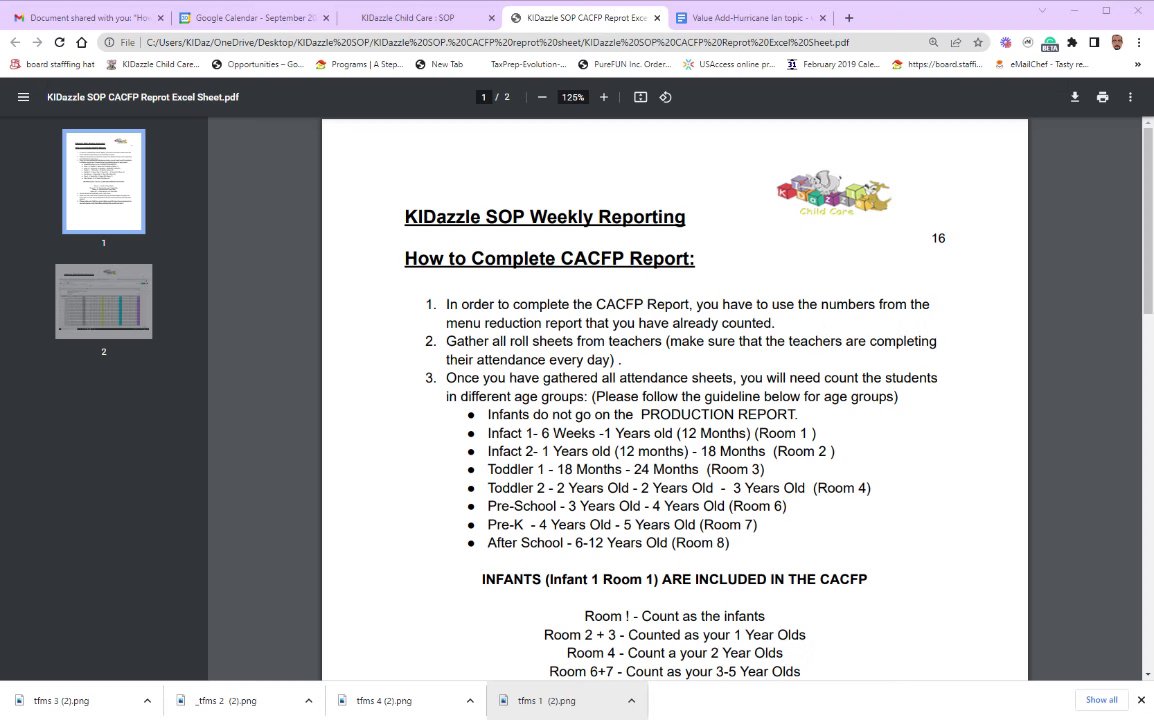Click Show all downloads button
This screenshot has height=720, width=1154.
(1101, 700)
